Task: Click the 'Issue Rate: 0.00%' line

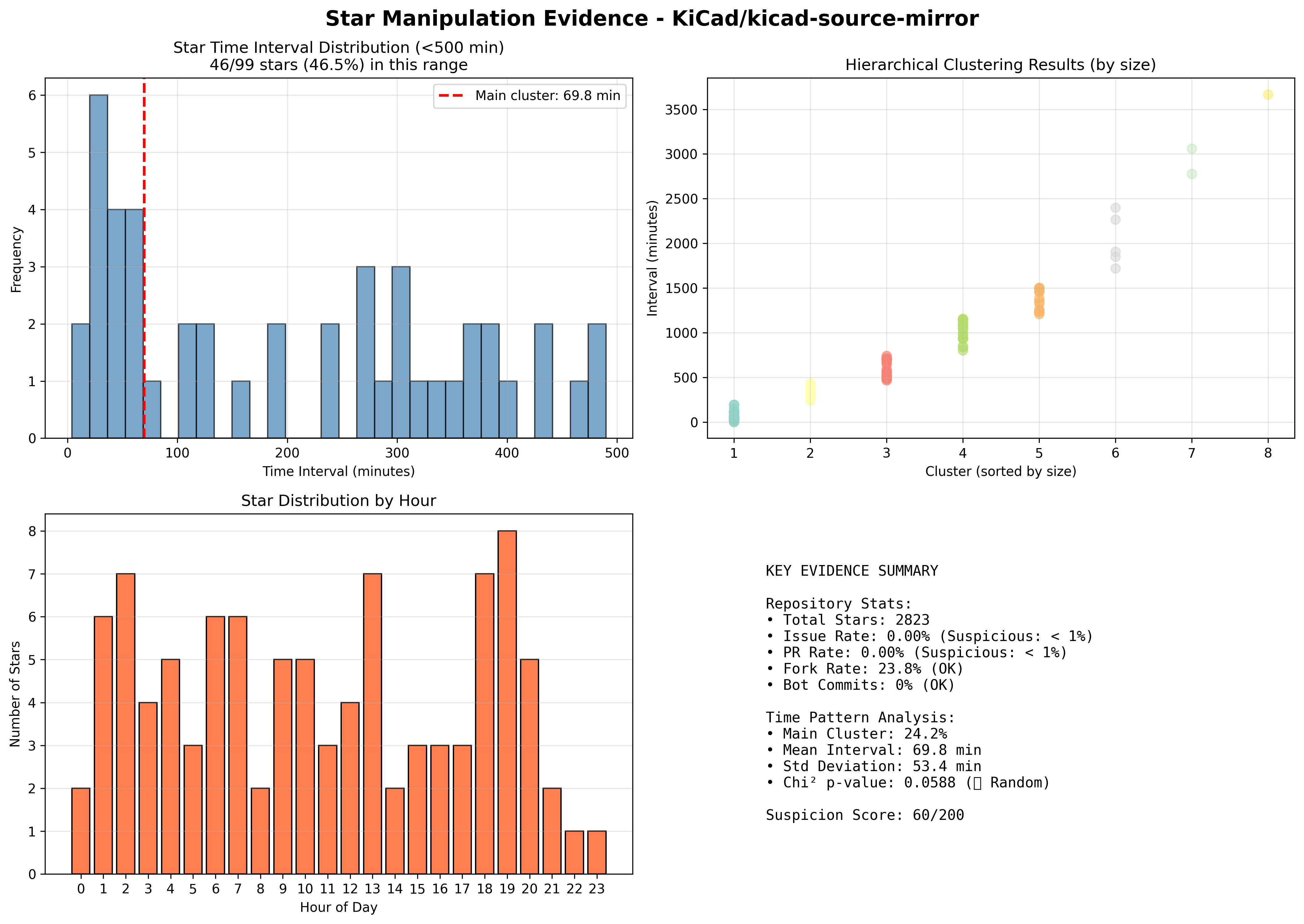Action: [x=930, y=636]
